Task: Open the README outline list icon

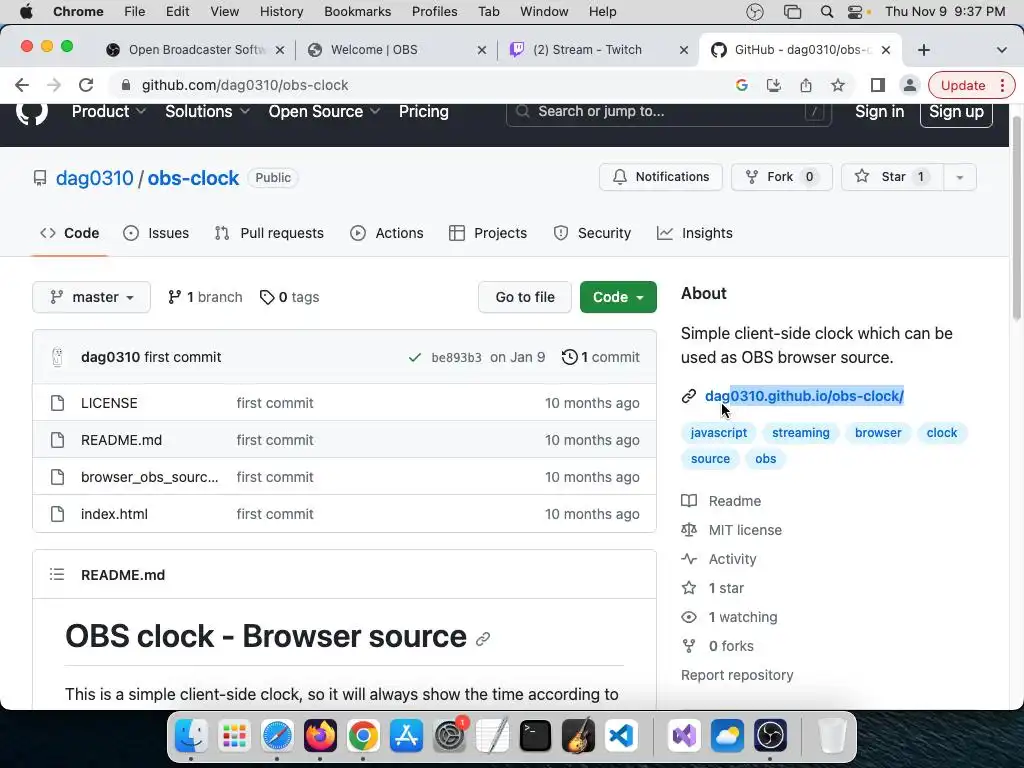Action: (57, 575)
